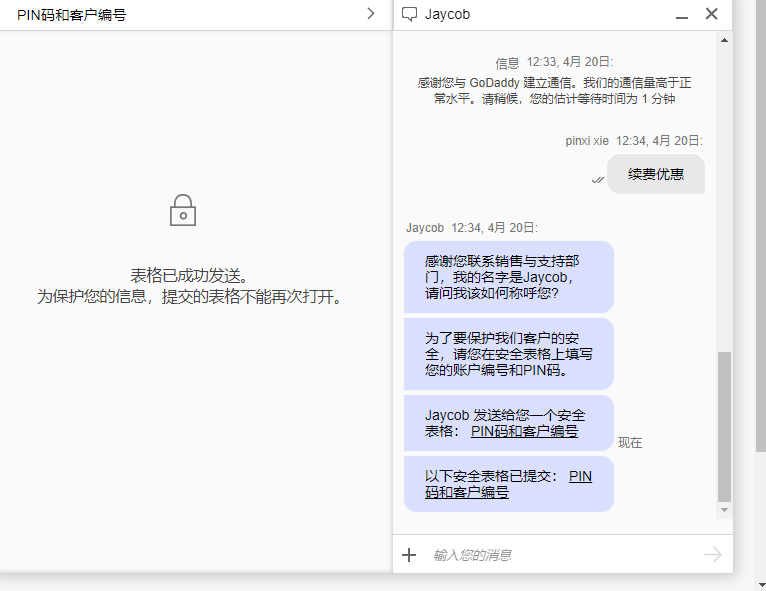Click the lock icon in the form panel

(x=183, y=210)
